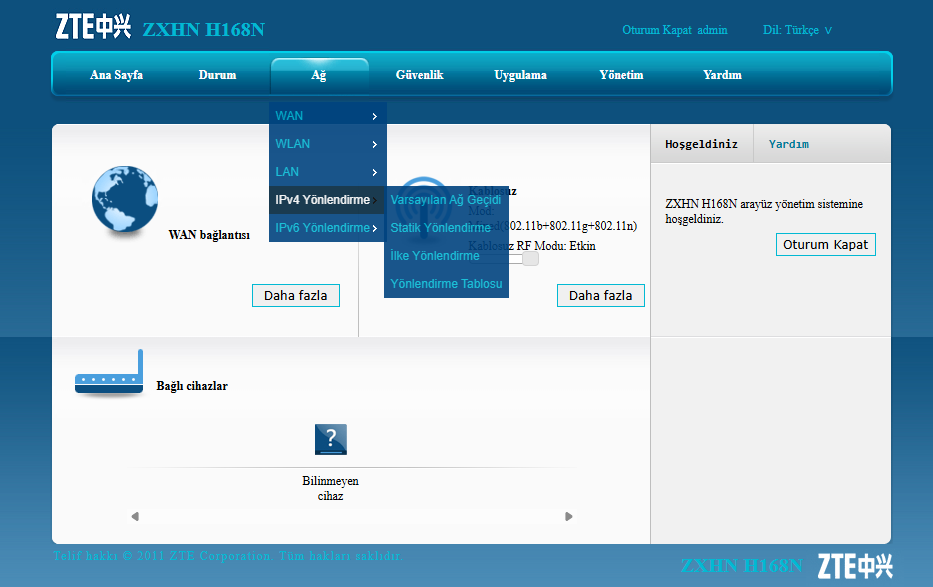
Task: Click Daha fazla under Kablosuz section
Action: [x=600, y=296]
